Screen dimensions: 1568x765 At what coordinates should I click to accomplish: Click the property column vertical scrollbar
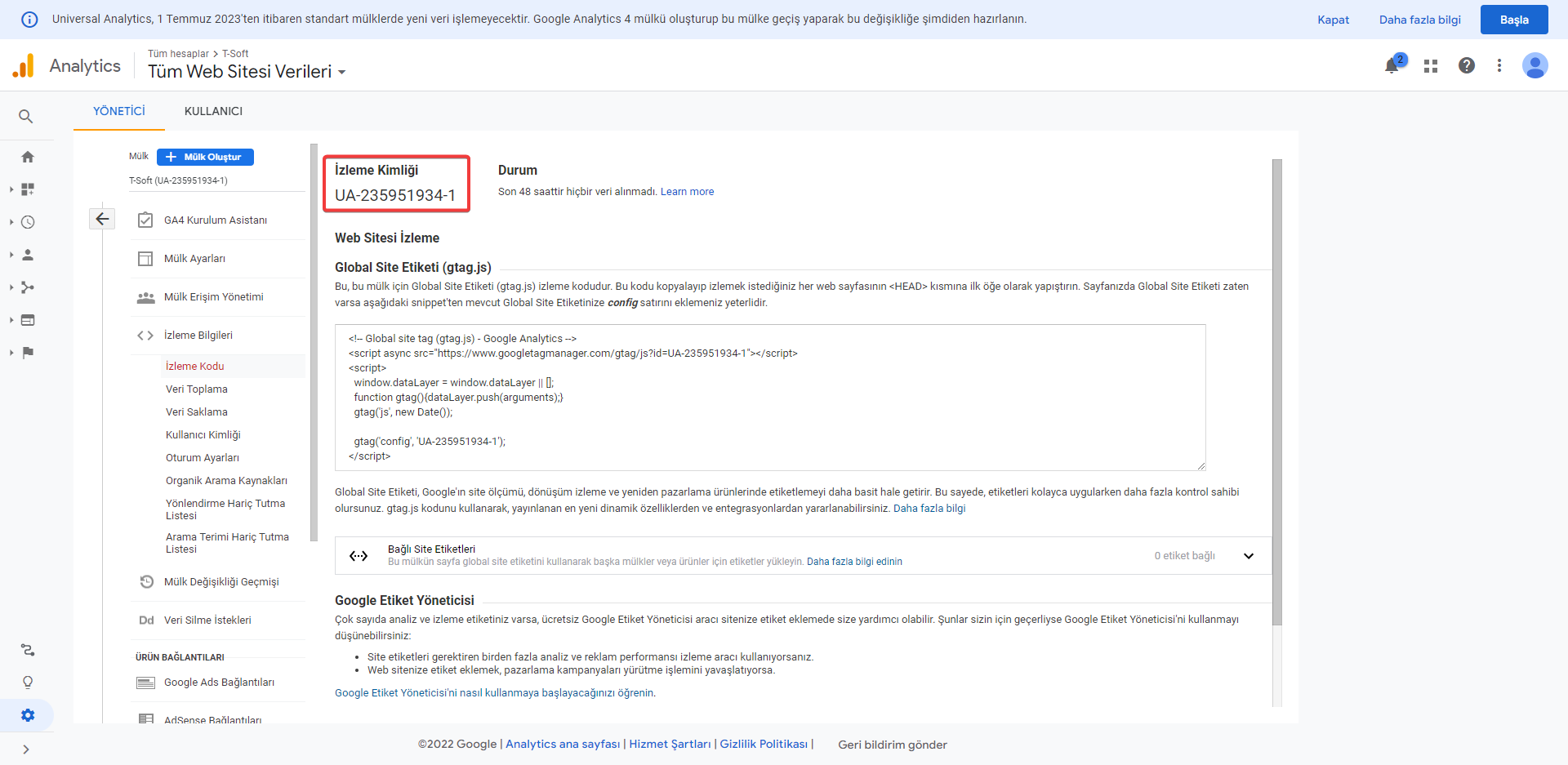314,343
